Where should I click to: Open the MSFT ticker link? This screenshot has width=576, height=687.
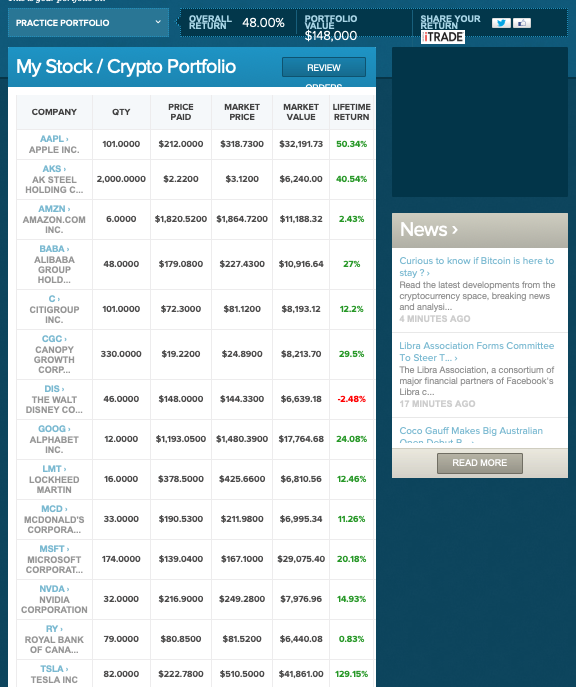pyautogui.click(x=54, y=549)
